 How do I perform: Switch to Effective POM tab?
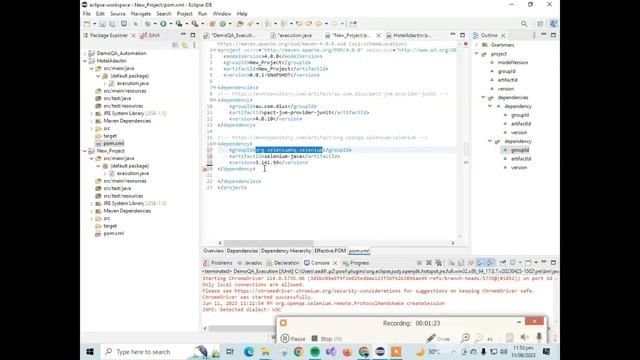pos(330,251)
